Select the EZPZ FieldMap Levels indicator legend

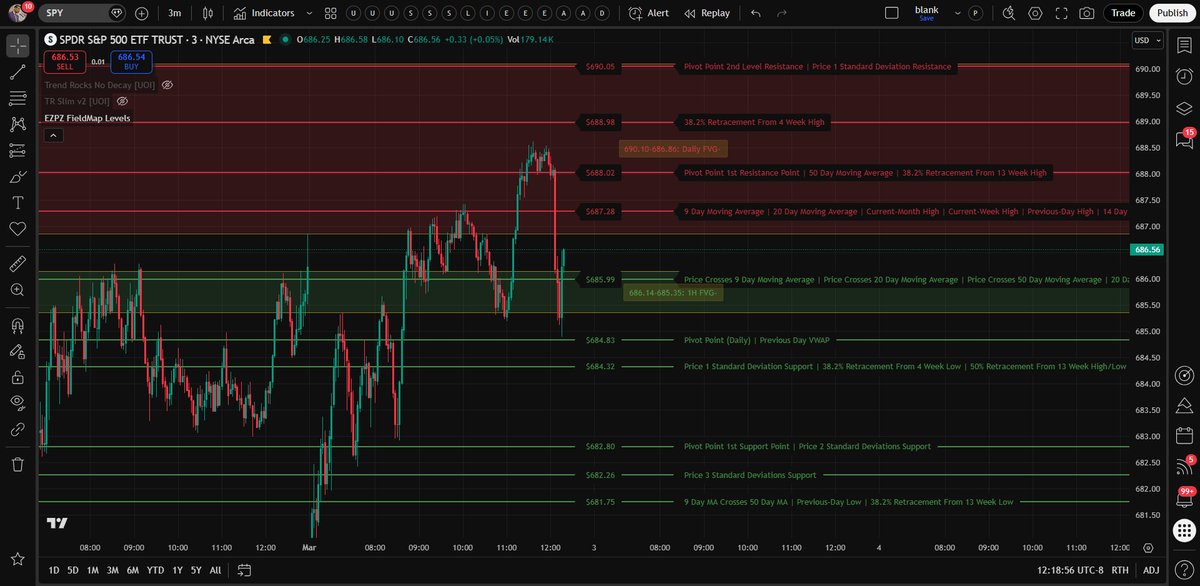(87, 118)
